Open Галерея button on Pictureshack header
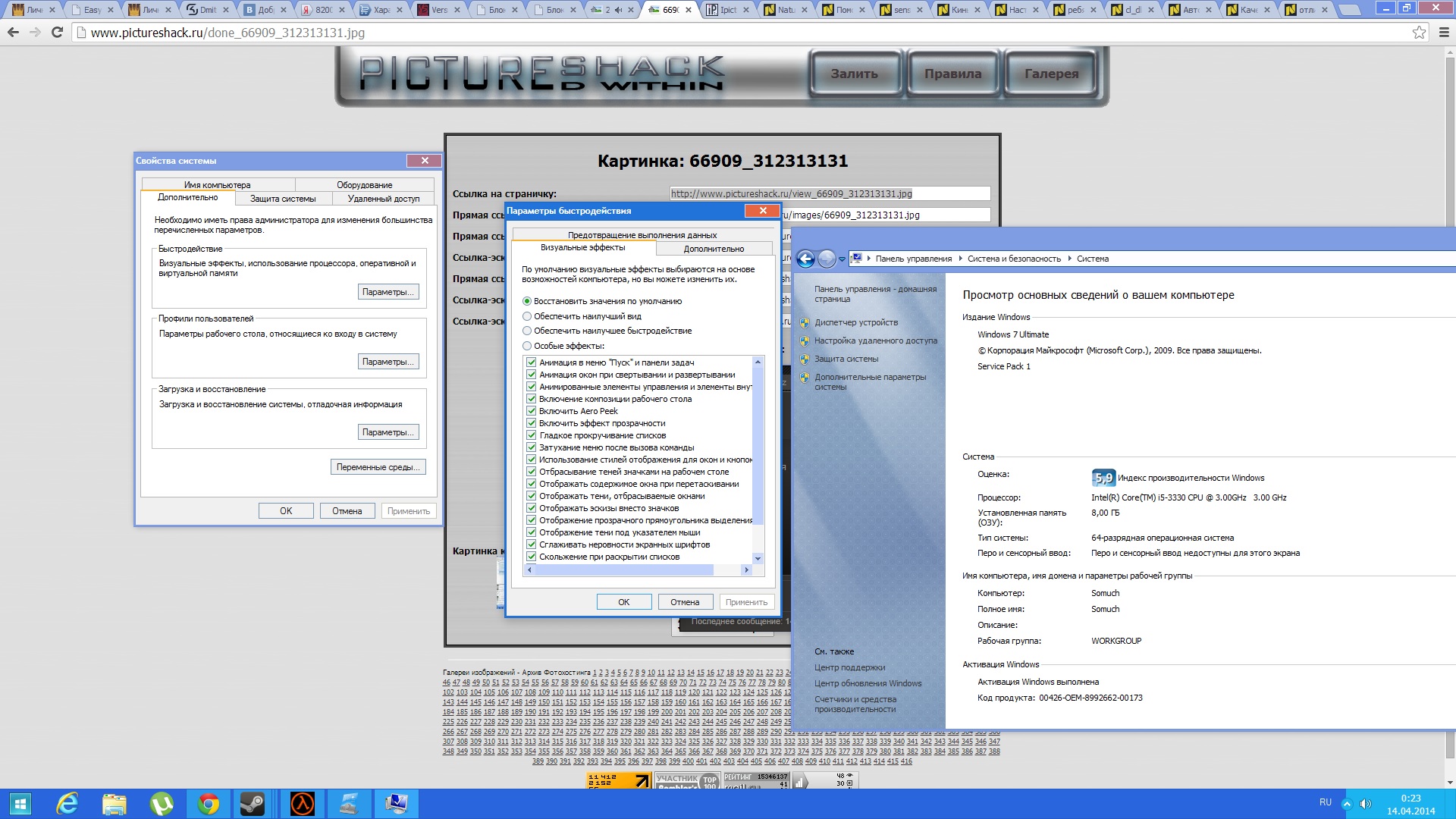This screenshot has width=1456, height=819. click(x=1052, y=74)
